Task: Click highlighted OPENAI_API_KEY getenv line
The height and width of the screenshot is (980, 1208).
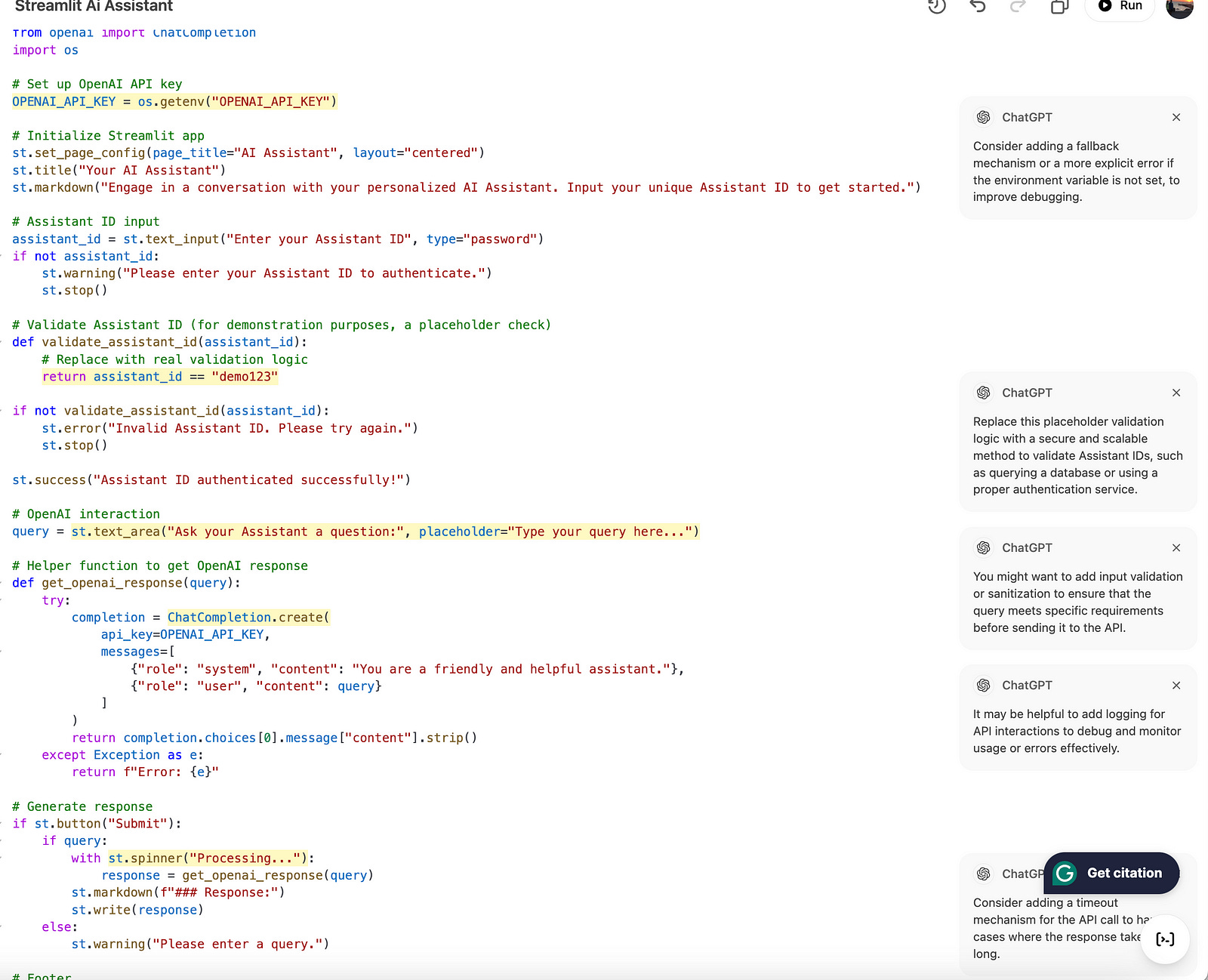Action: tap(174, 101)
